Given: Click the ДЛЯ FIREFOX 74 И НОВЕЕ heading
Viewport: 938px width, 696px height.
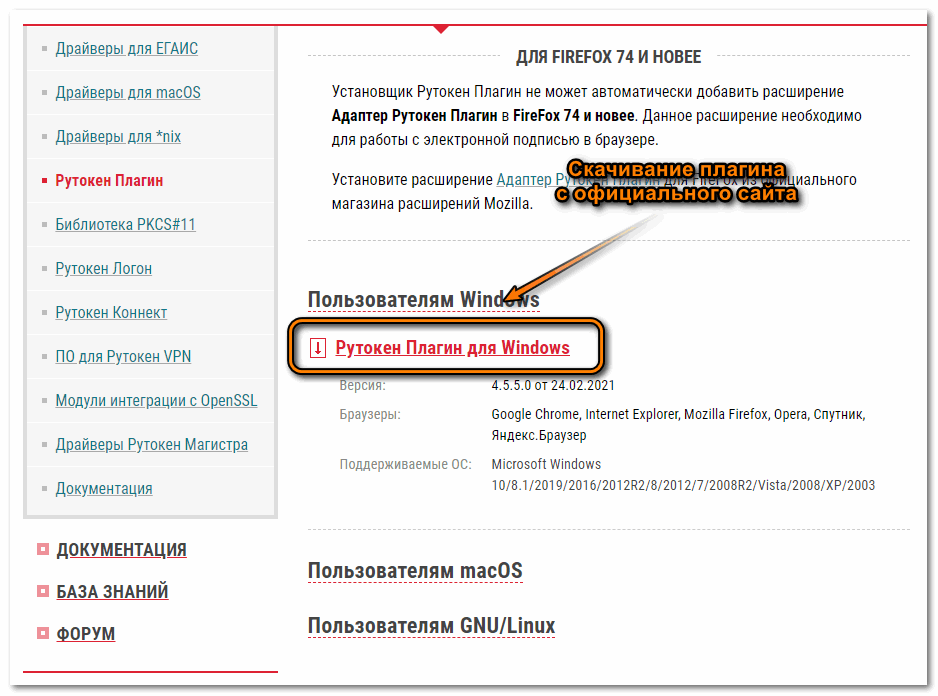Looking at the screenshot, I should (608, 57).
